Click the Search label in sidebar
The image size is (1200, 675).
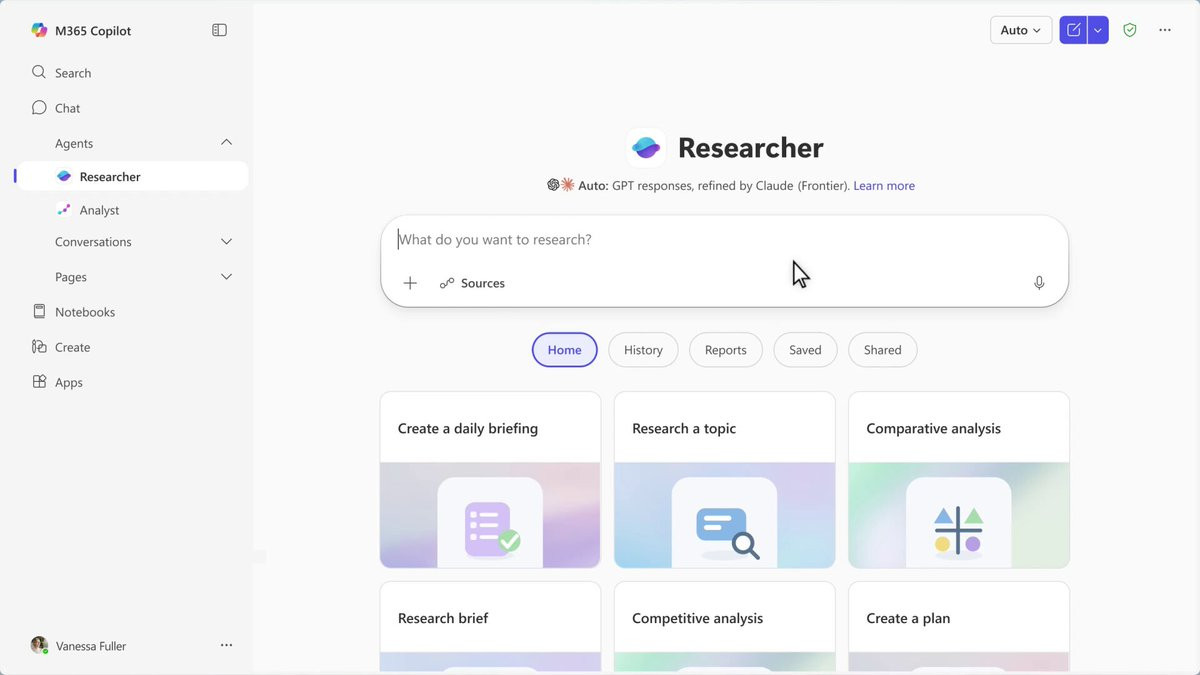click(x=73, y=73)
